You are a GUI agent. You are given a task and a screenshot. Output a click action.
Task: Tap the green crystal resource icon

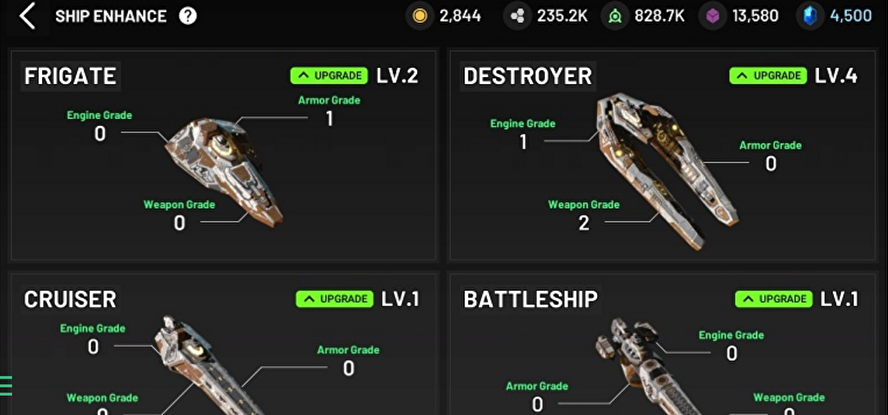(x=615, y=16)
